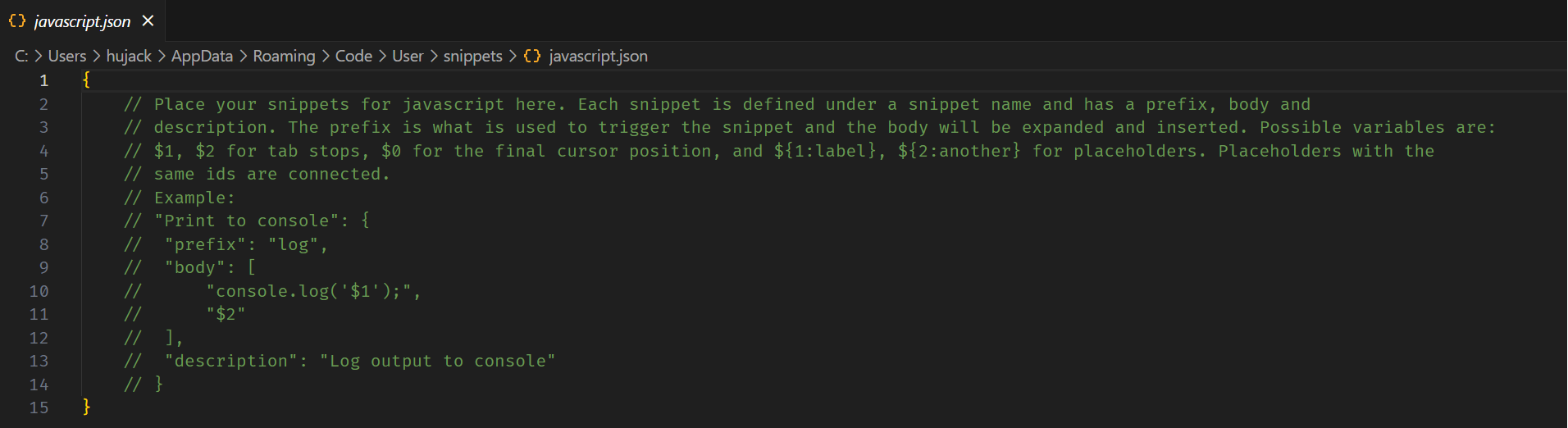The height and width of the screenshot is (428, 1568).
Task: Click the javascript.json breadcrumb file name
Action: (598, 57)
